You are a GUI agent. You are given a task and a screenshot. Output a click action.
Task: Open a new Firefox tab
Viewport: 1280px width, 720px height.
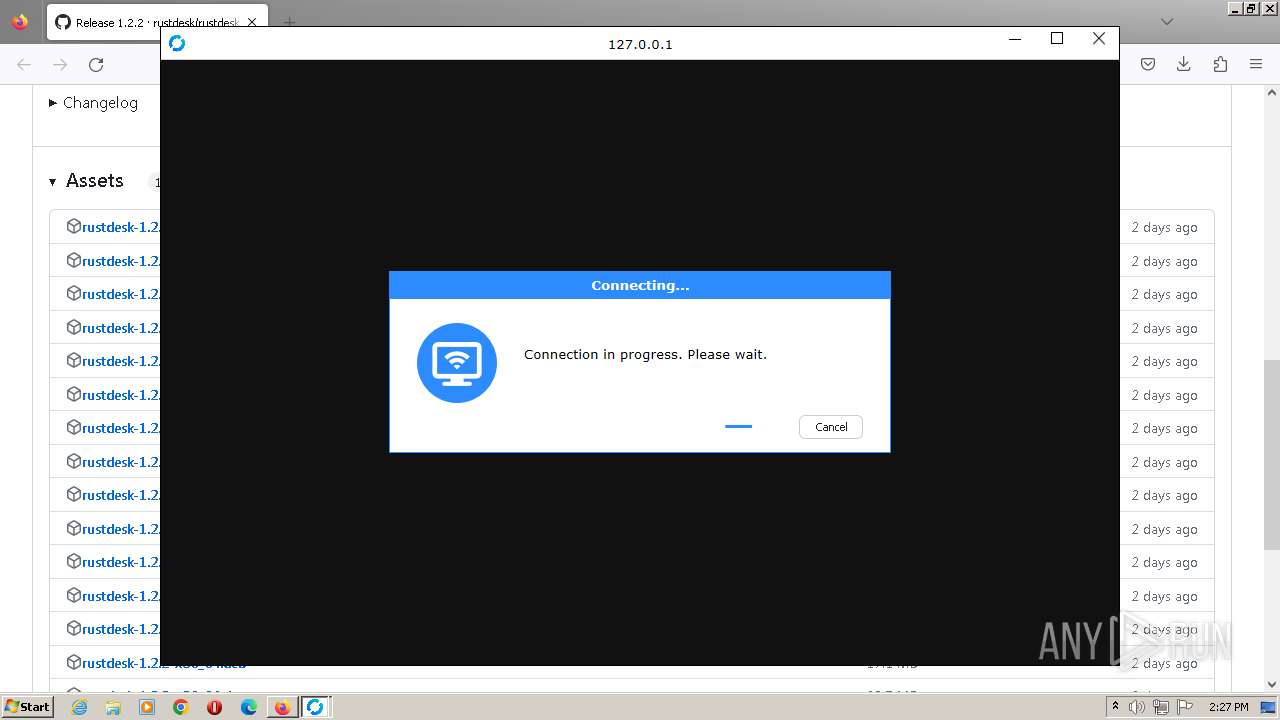click(289, 22)
